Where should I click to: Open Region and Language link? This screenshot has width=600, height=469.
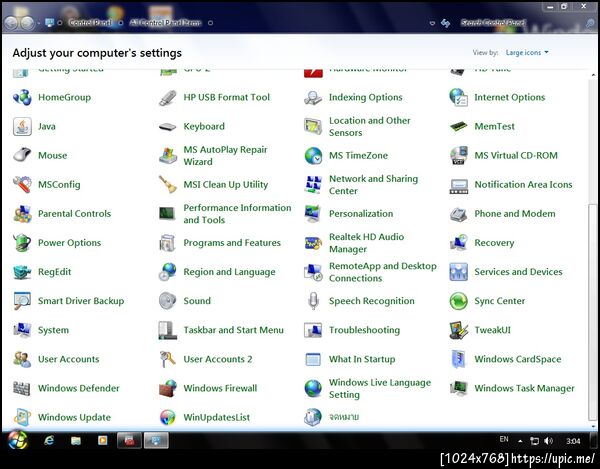tap(229, 272)
